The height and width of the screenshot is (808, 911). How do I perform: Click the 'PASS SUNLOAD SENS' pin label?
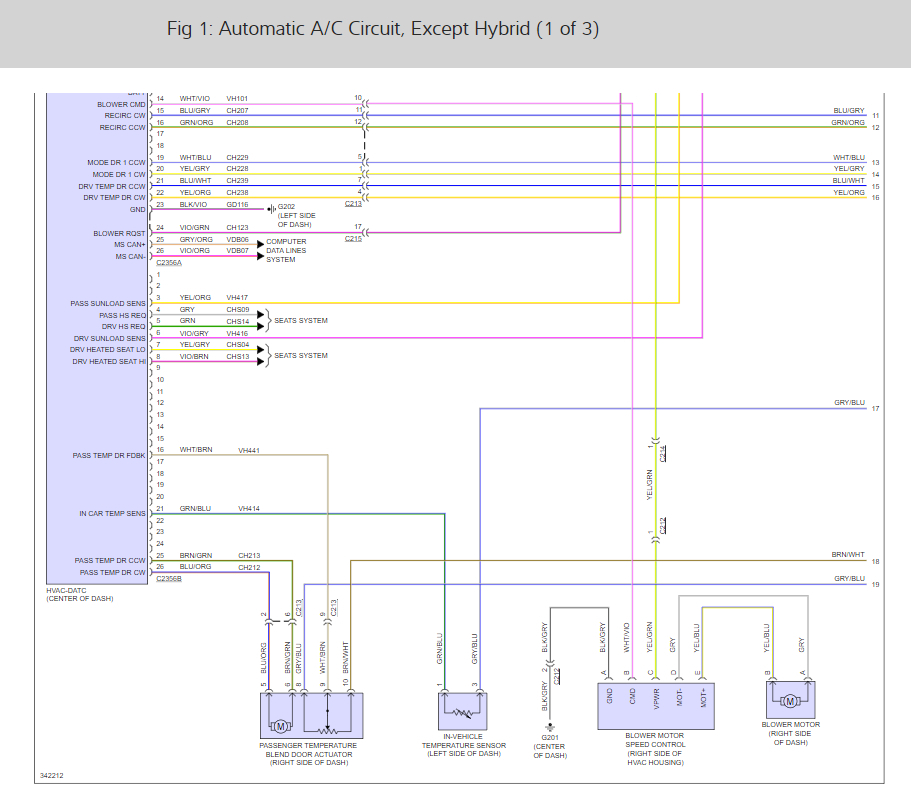pos(108,303)
